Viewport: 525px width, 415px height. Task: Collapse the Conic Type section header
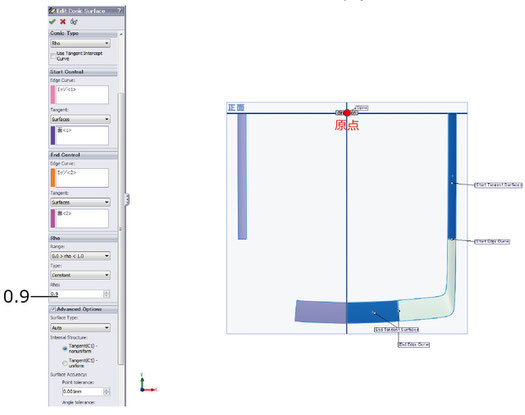pos(83,33)
